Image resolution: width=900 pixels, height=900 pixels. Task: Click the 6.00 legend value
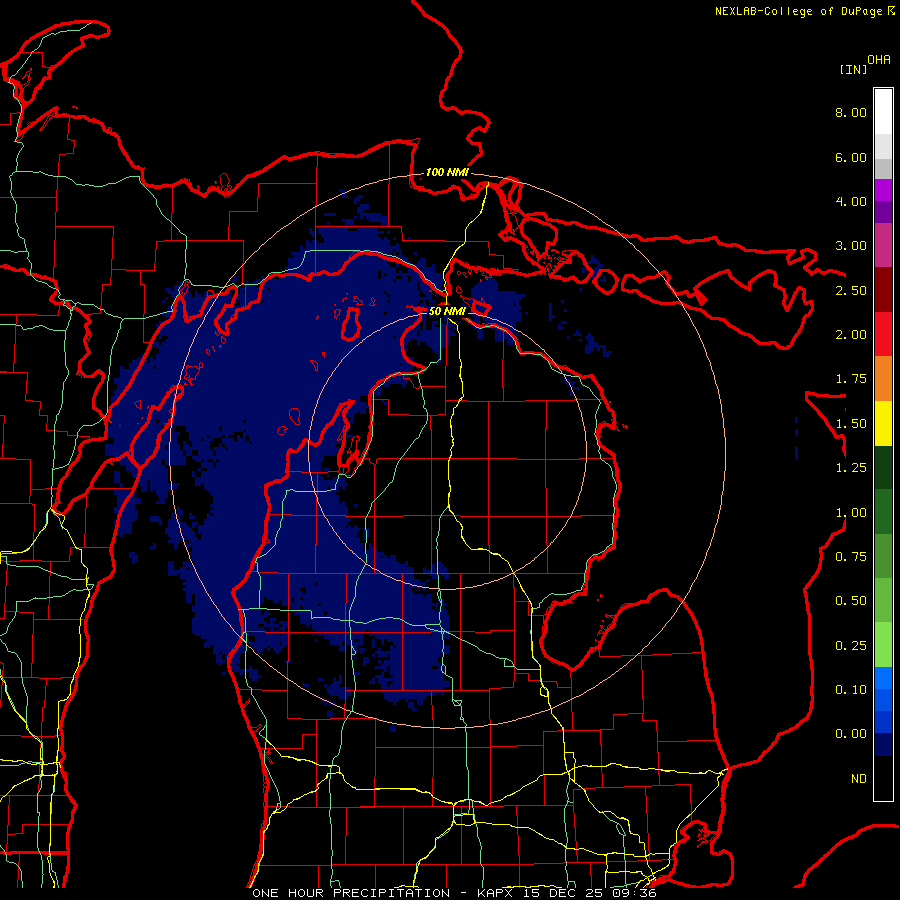coord(851,157)
